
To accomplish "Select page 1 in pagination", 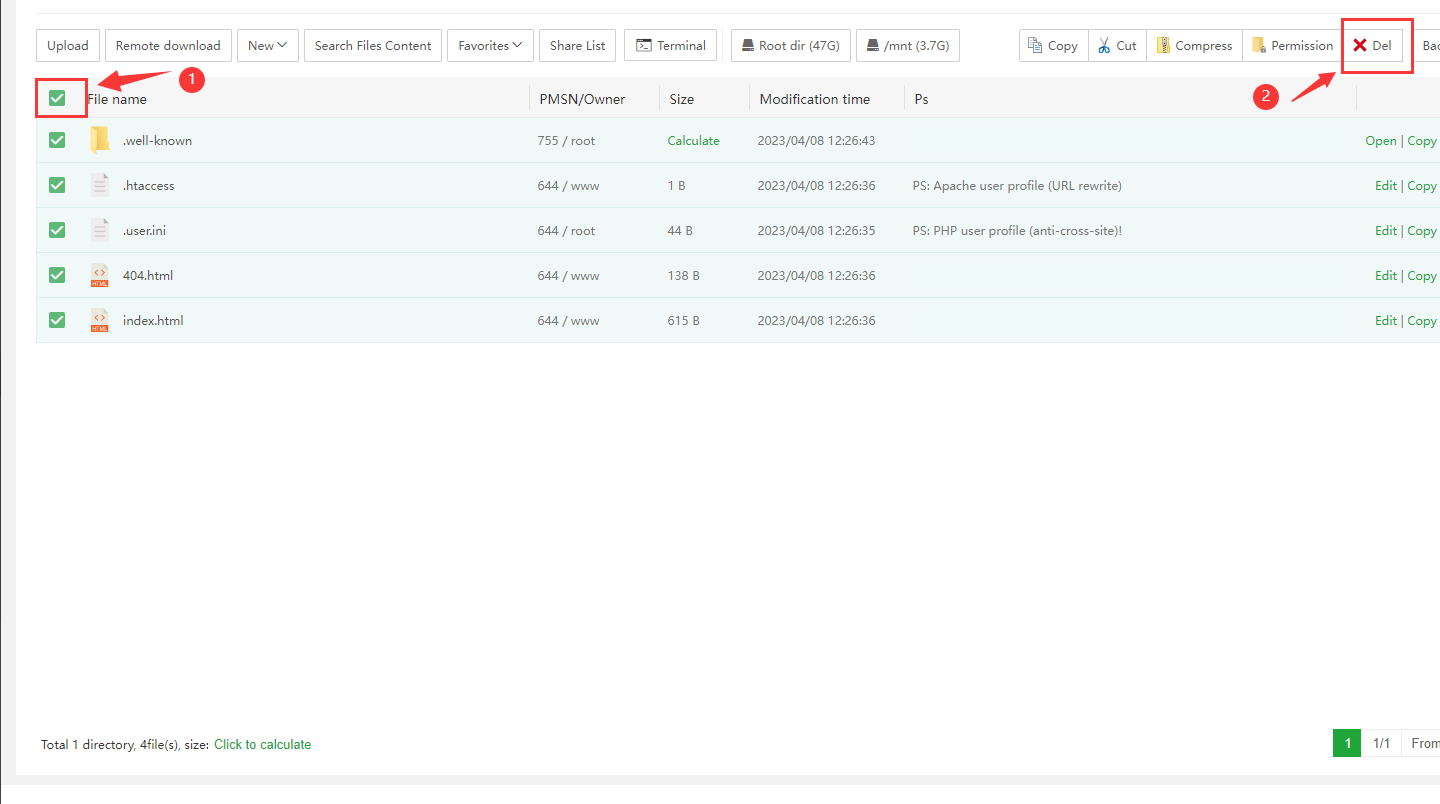I will 1347,743.
